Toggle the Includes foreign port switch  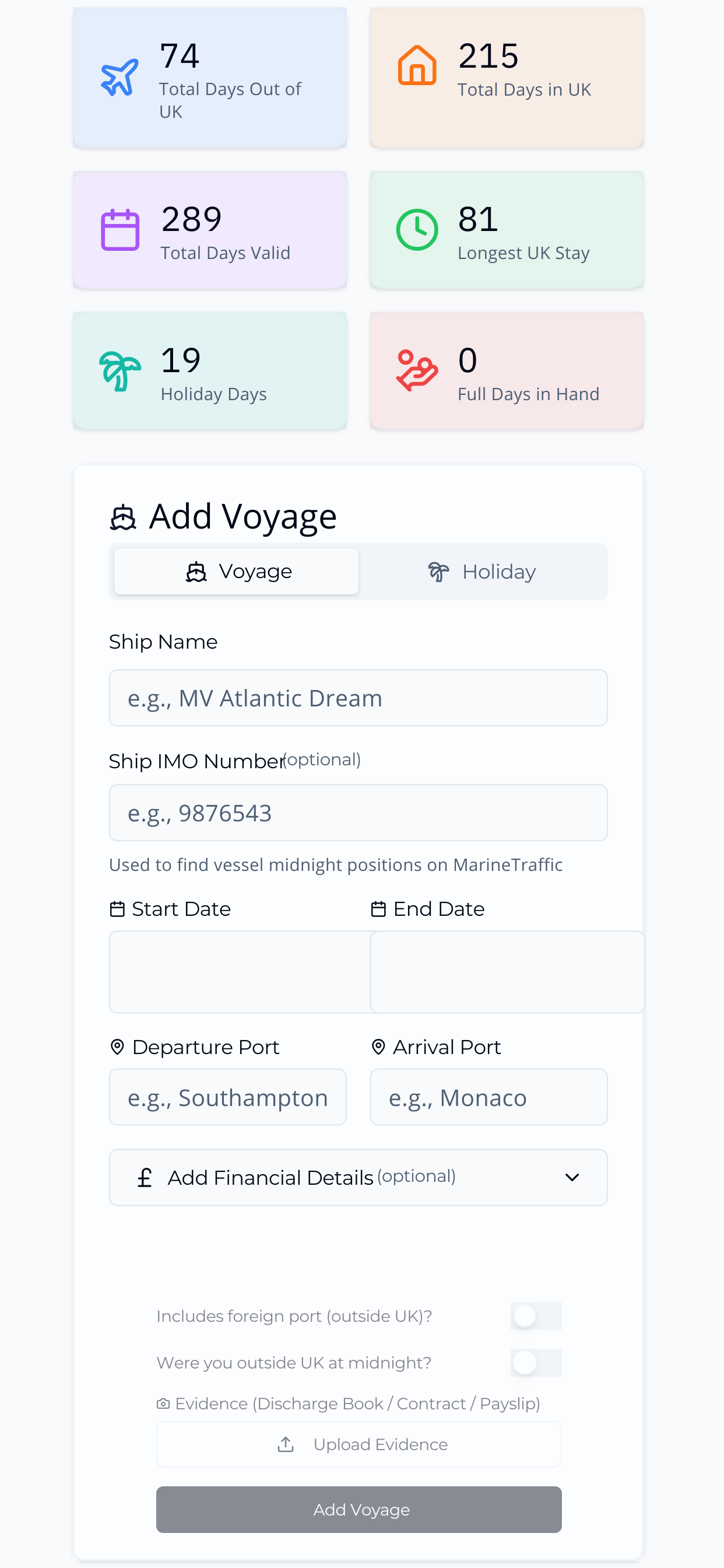point(535,1316)
